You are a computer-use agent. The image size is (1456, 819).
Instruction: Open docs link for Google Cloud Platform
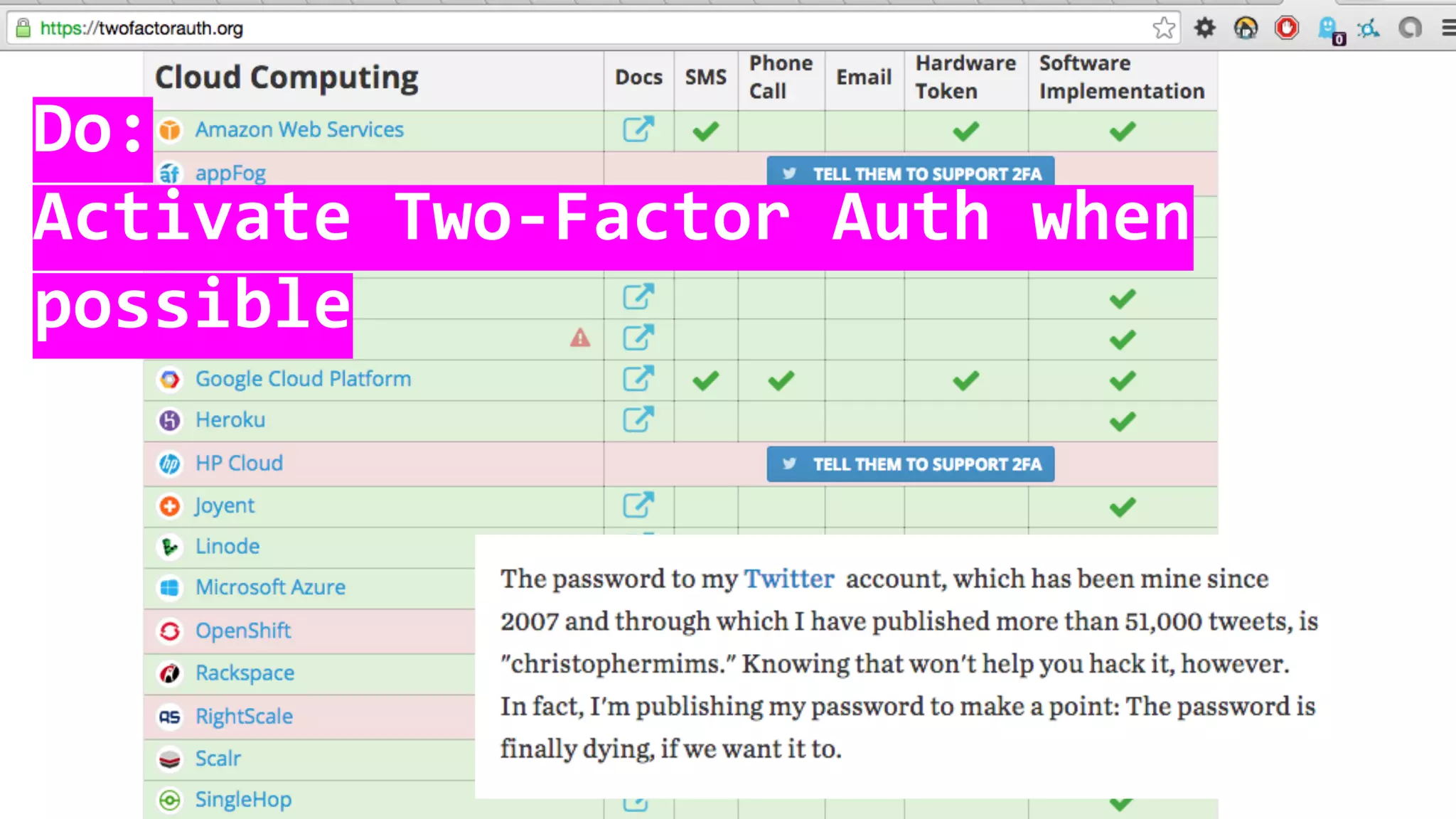tap(638, 378)
